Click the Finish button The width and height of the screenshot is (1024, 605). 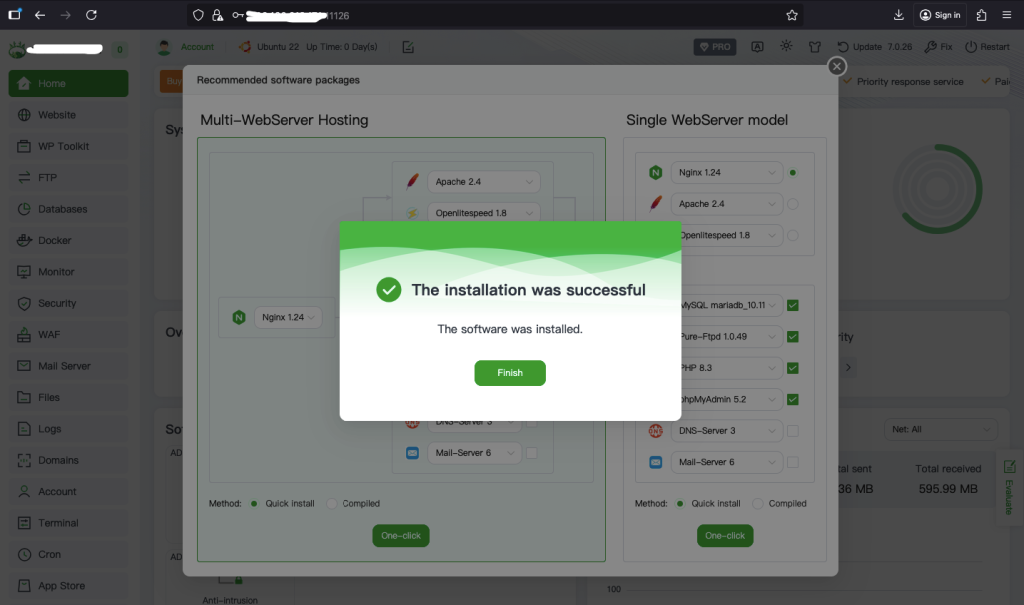510,373
